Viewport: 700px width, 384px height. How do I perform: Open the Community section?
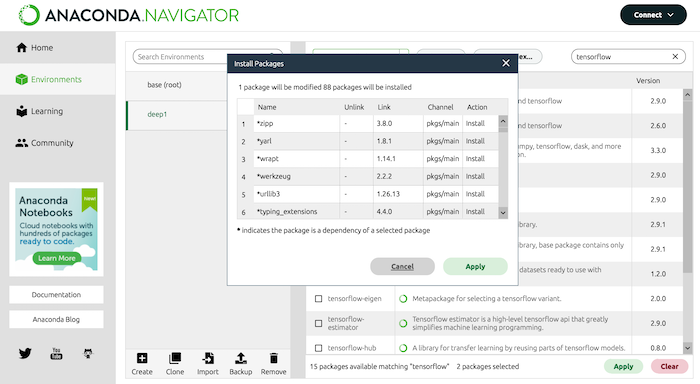(x=58, y=143)
